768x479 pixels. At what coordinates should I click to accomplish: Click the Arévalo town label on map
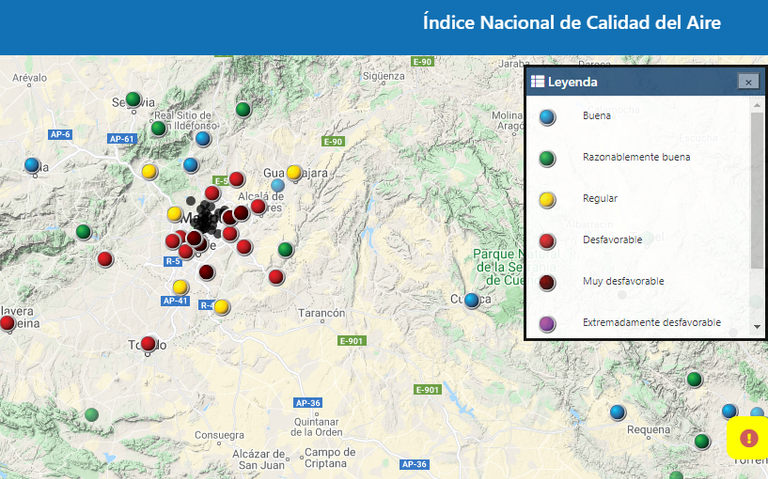pyautogui.click(x=29, y=78)
